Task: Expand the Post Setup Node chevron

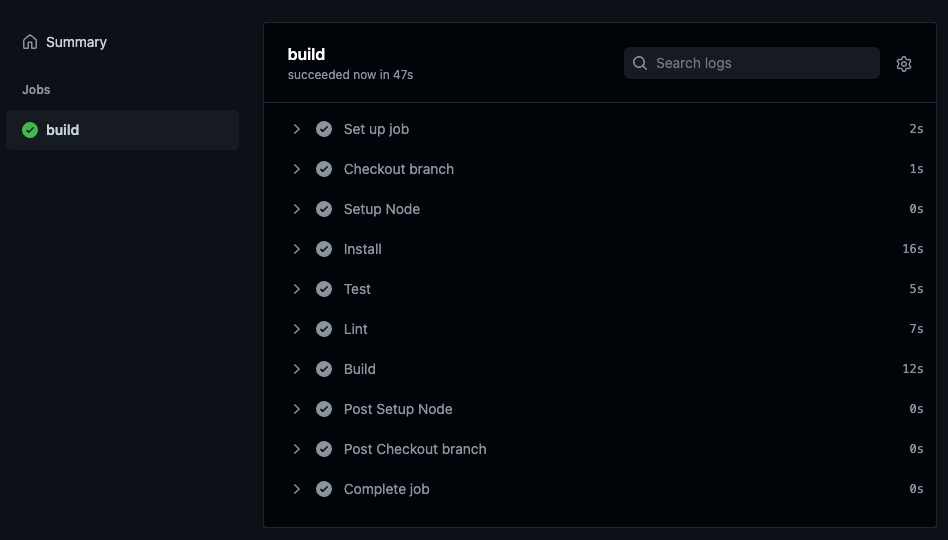Action: [x=297, y=409]
